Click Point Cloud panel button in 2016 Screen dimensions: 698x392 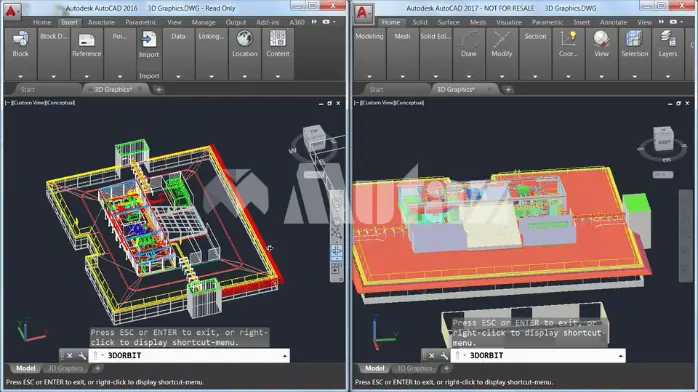pyautogui.click(x=120, y=54)
